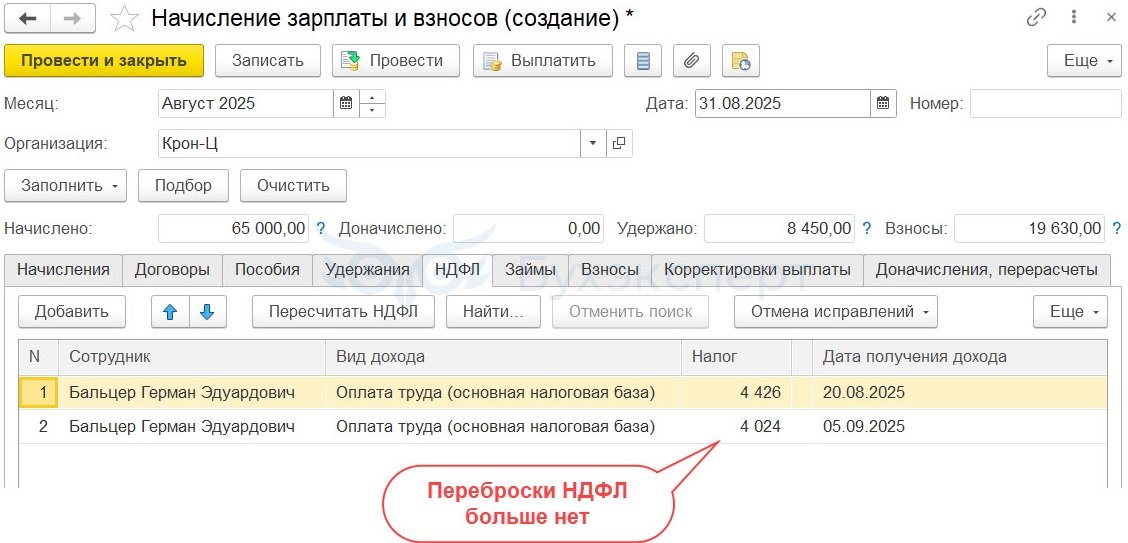Image resolution: width=1128 pixels, height=543 pixels.
Task: Add a row with Добавить
Action: (x=72, y=312)
